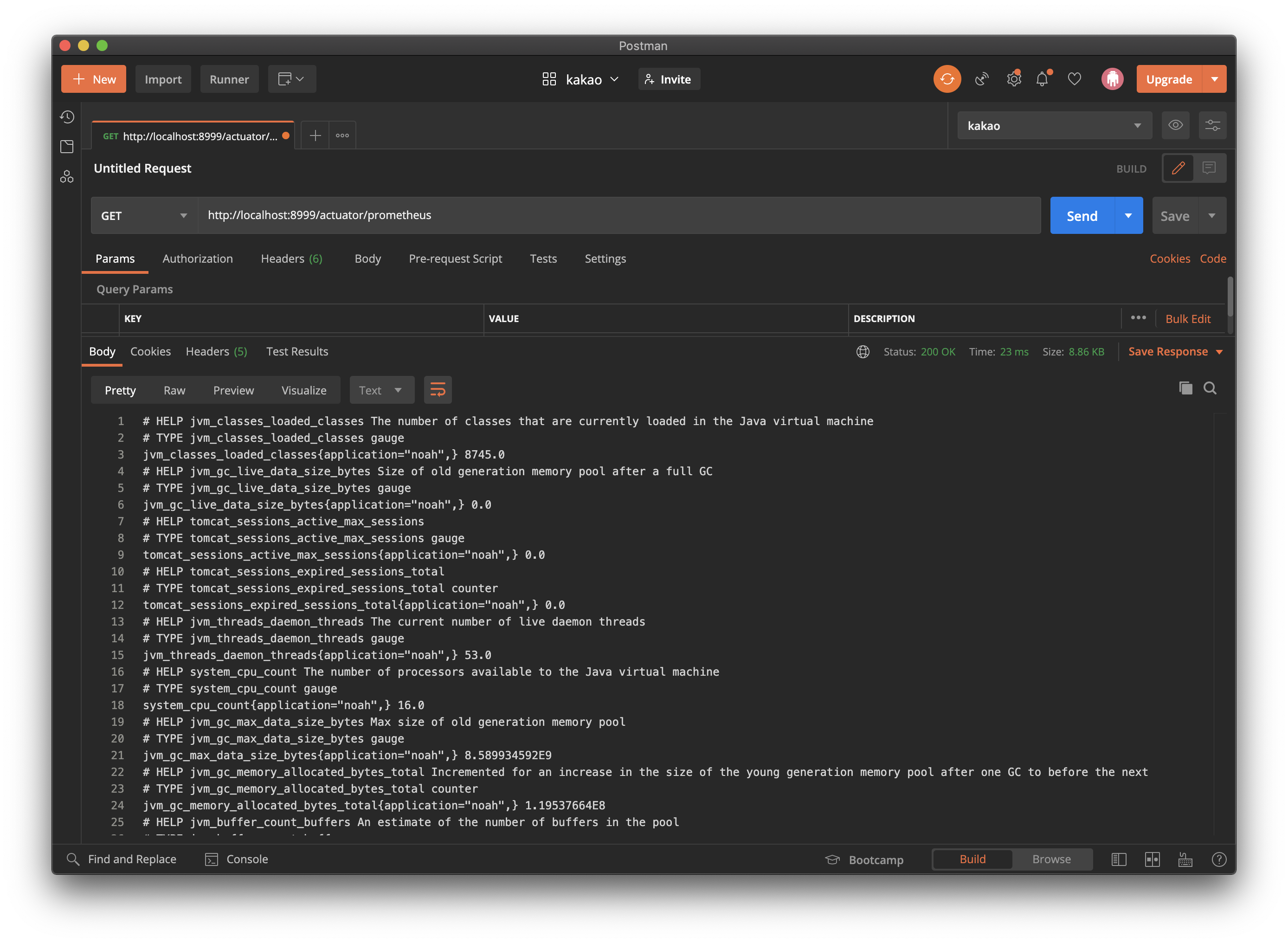Viewport: 1288px width, 943px height.
Task: Select the Preview response view
Action: click(x=233, y=390)
